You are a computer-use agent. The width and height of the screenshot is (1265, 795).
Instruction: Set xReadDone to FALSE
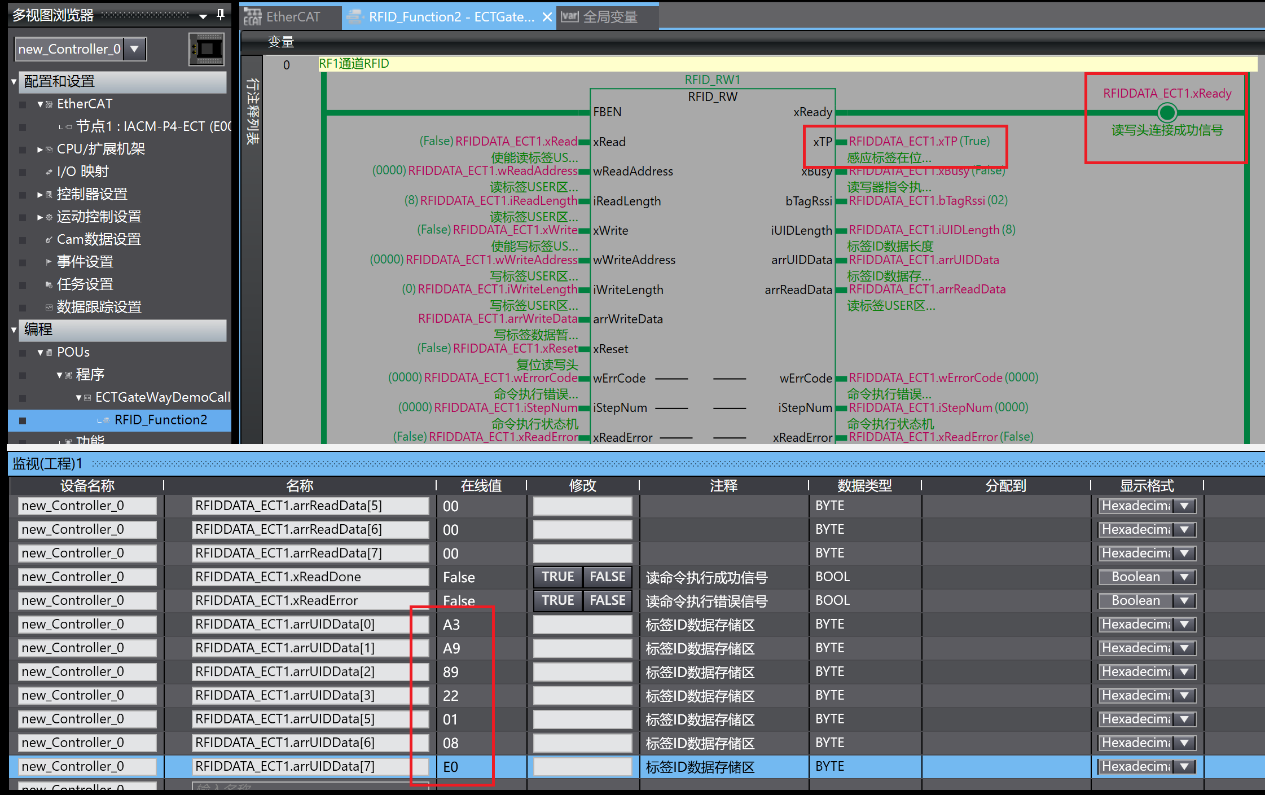point(607,577)
